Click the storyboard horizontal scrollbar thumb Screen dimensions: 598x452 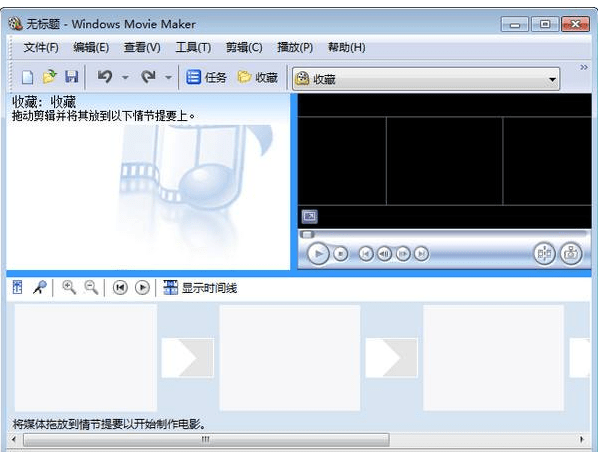pos(206,439)
